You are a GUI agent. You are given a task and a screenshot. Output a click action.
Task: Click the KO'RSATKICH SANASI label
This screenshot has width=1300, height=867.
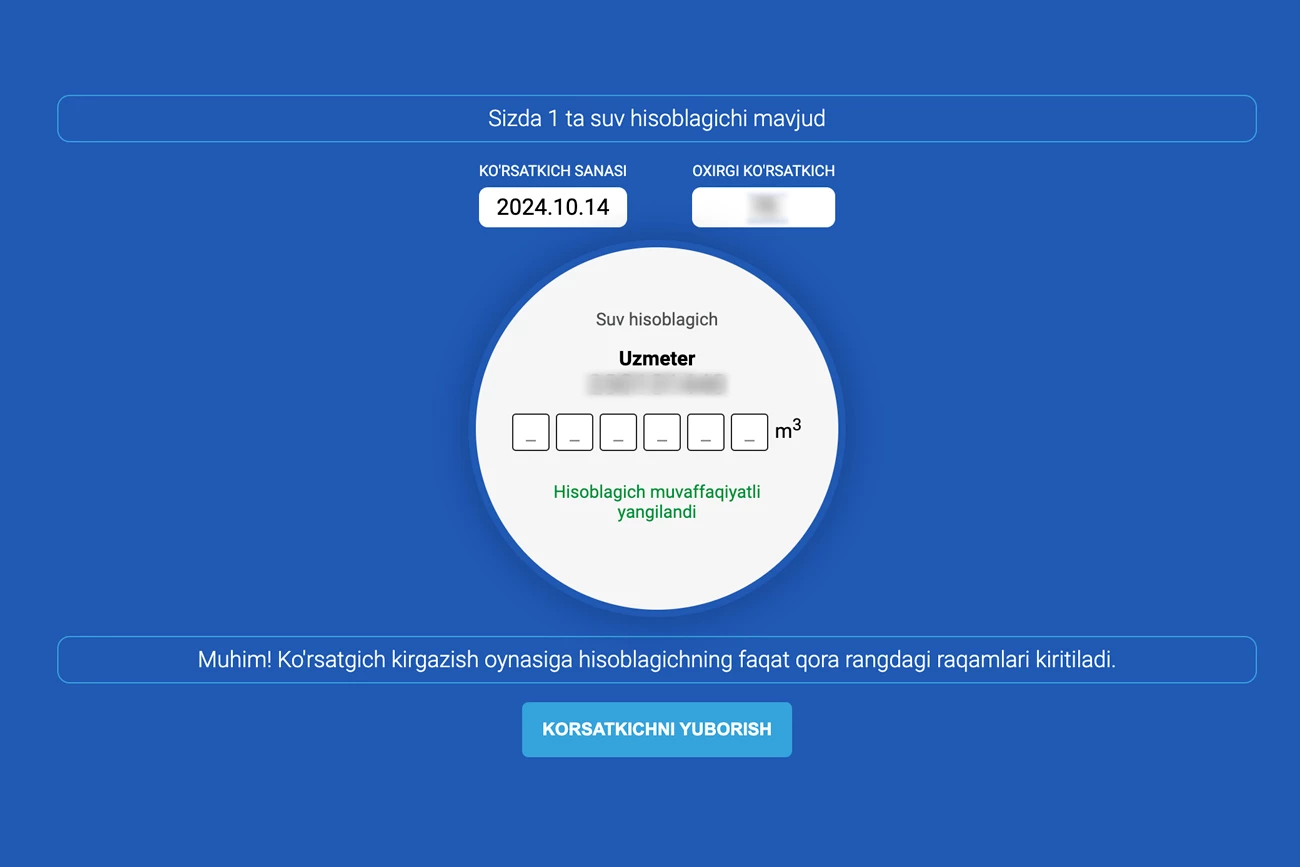[553, 171]
